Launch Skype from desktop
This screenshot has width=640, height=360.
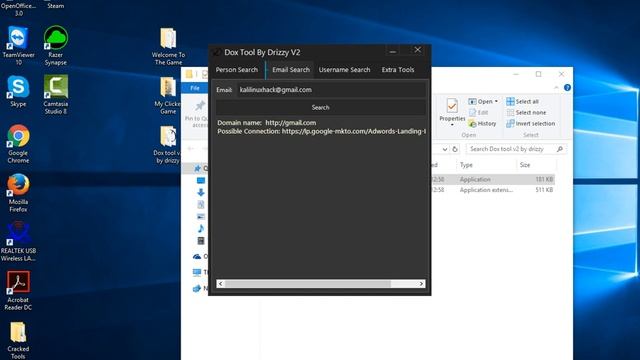(x=18, y=91)
